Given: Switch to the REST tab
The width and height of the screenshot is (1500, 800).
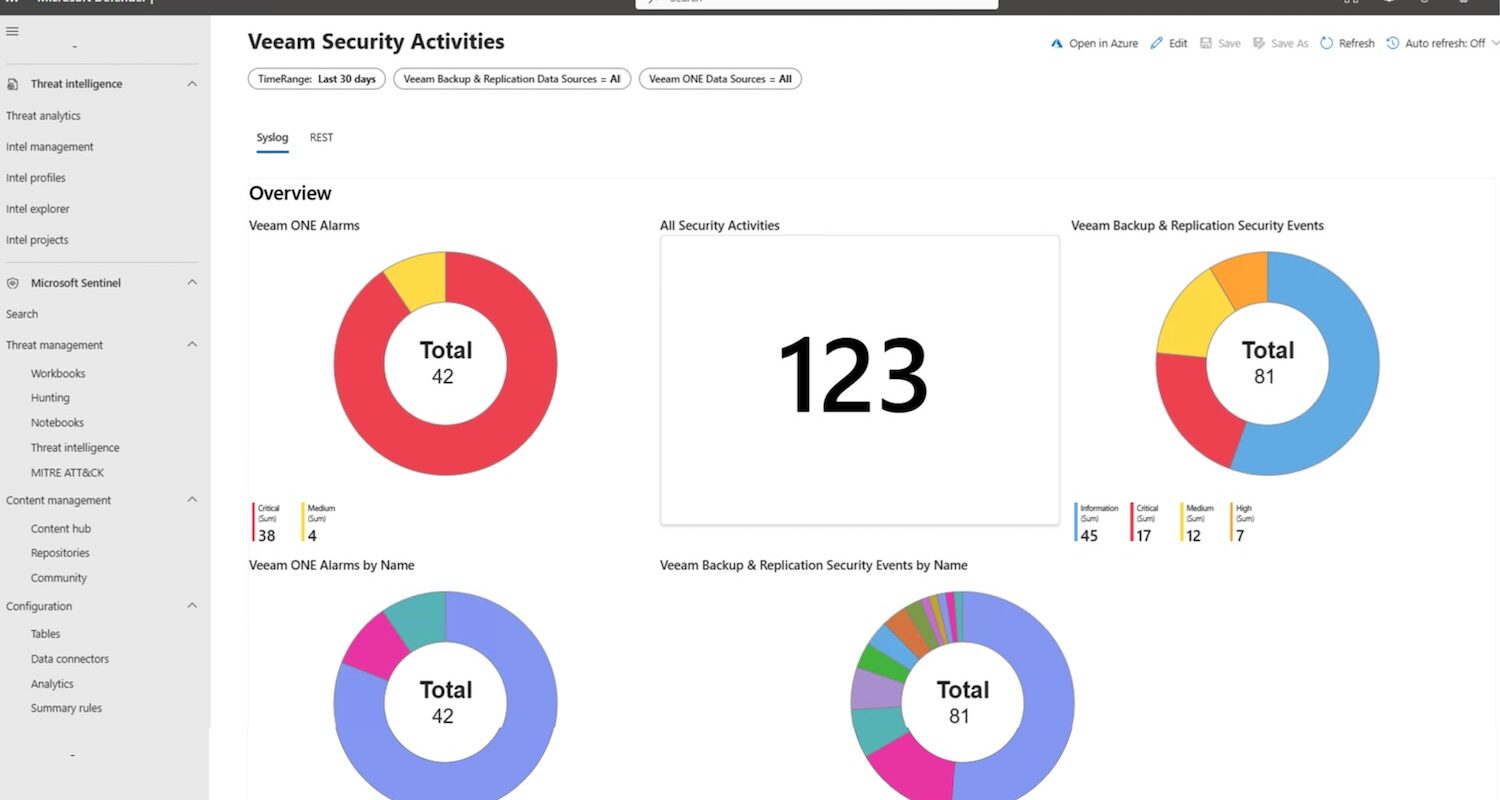Looking at the screenshot, I should (321, 138).
